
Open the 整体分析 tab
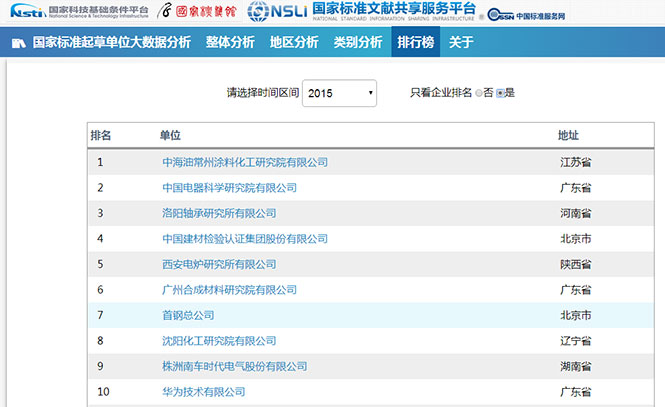coord(230,42)
